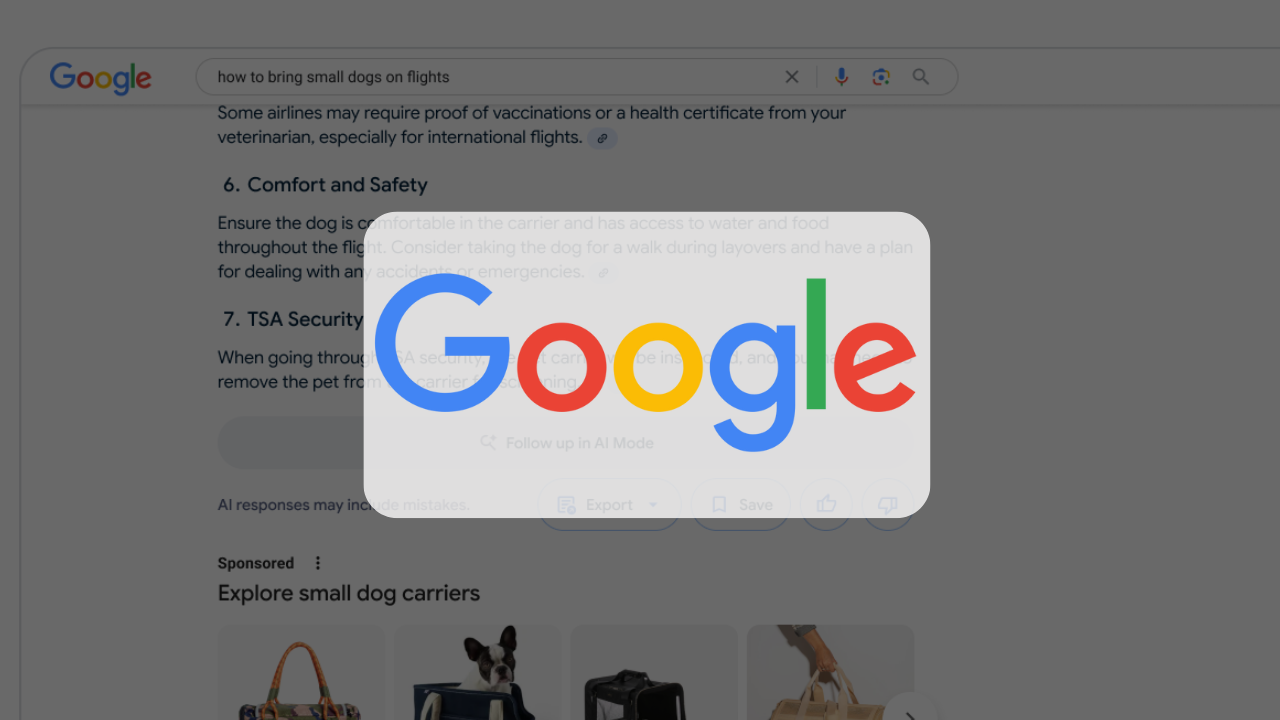1280x720 pixels.
Task: Click the thumbs down feedback icon
Action: [888, 505]
